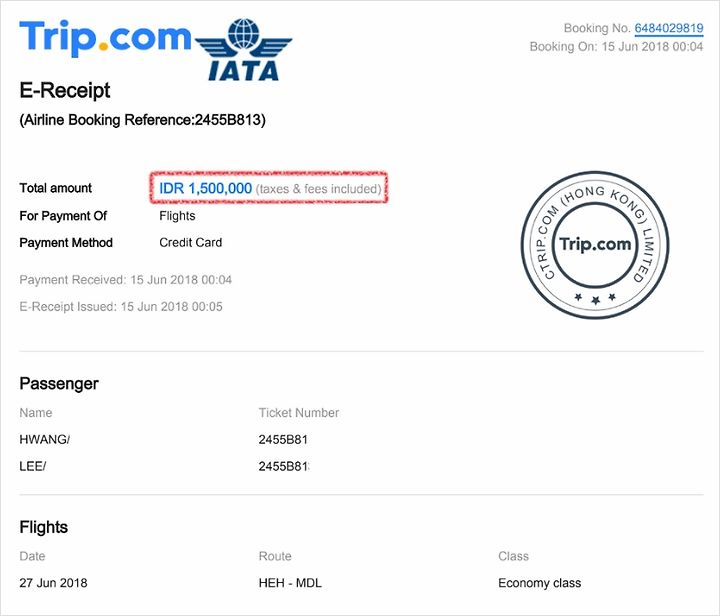Image resolution: width=720 pixels, height=616 pixels.
Task: Click the For Payment Of label
Action: pos(63,216)
